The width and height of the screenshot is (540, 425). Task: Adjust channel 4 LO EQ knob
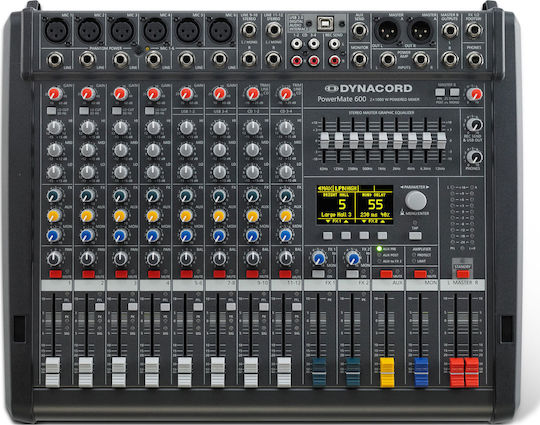153,172
